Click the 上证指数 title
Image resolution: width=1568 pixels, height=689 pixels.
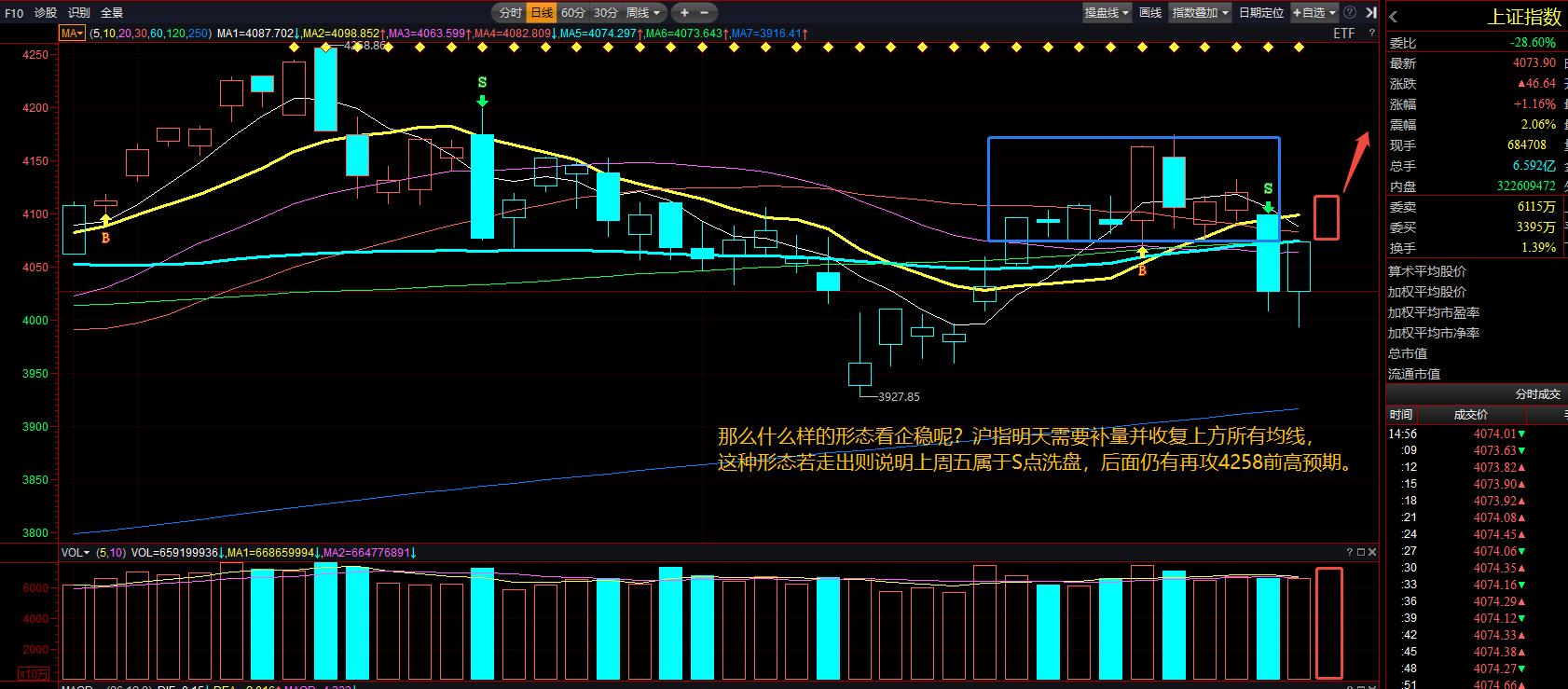click(1524, 17)
